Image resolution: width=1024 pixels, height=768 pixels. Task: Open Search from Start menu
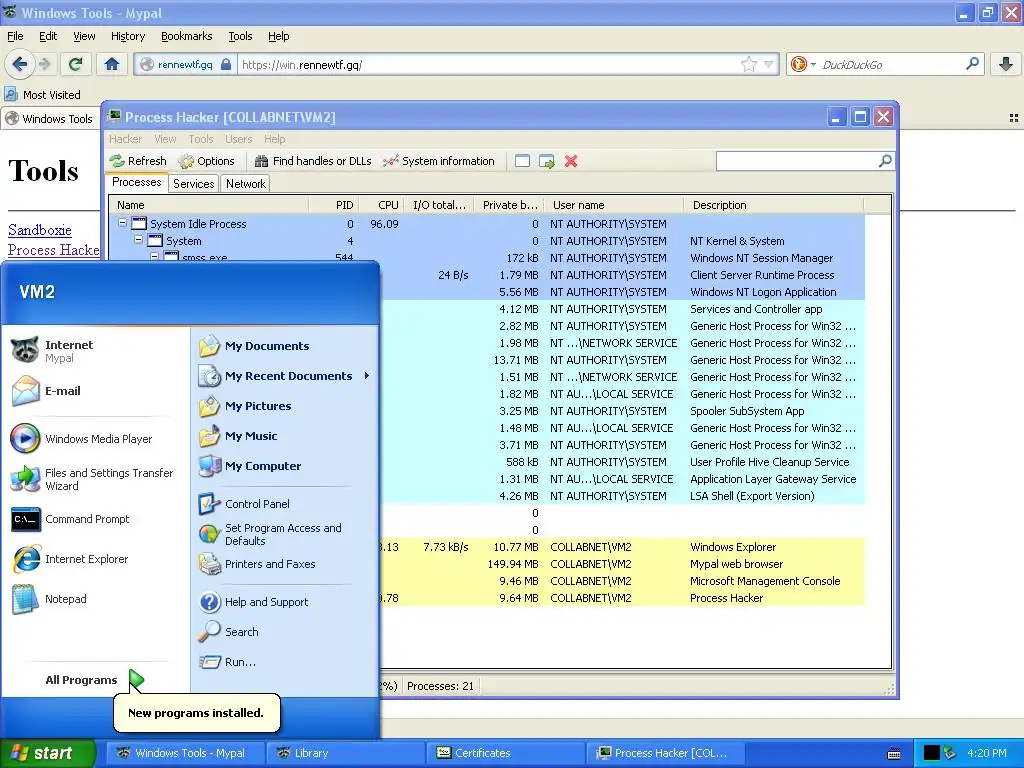229,632
